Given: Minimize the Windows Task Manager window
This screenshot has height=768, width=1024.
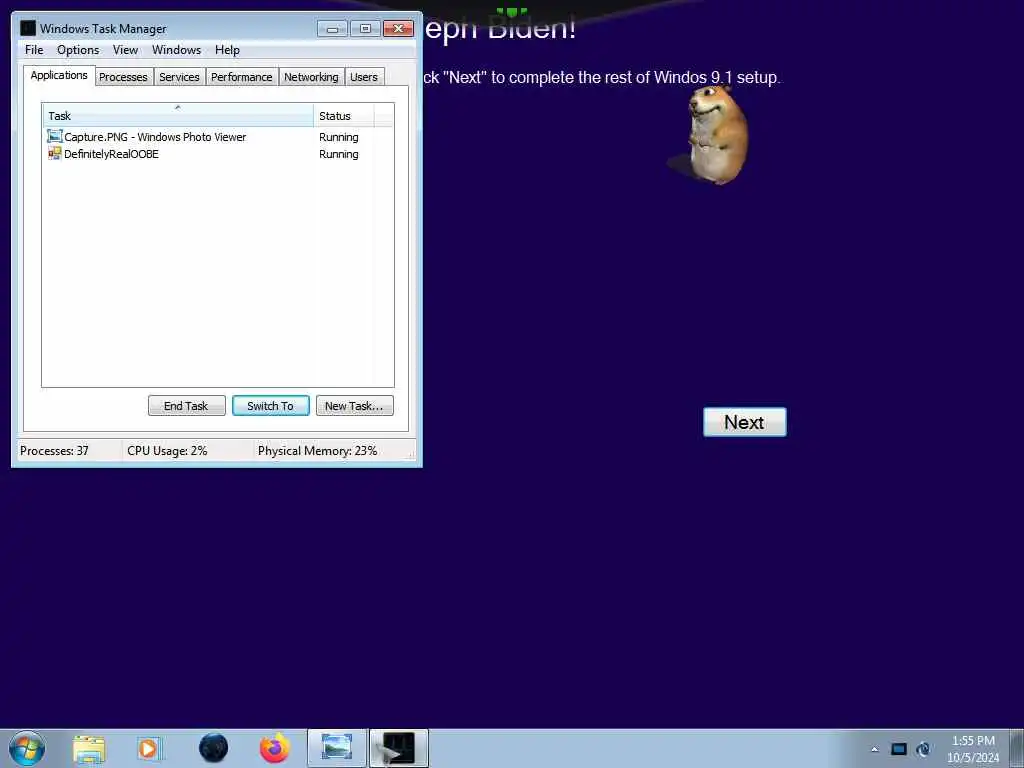Looking at the screenshot, I should point(332,29).
